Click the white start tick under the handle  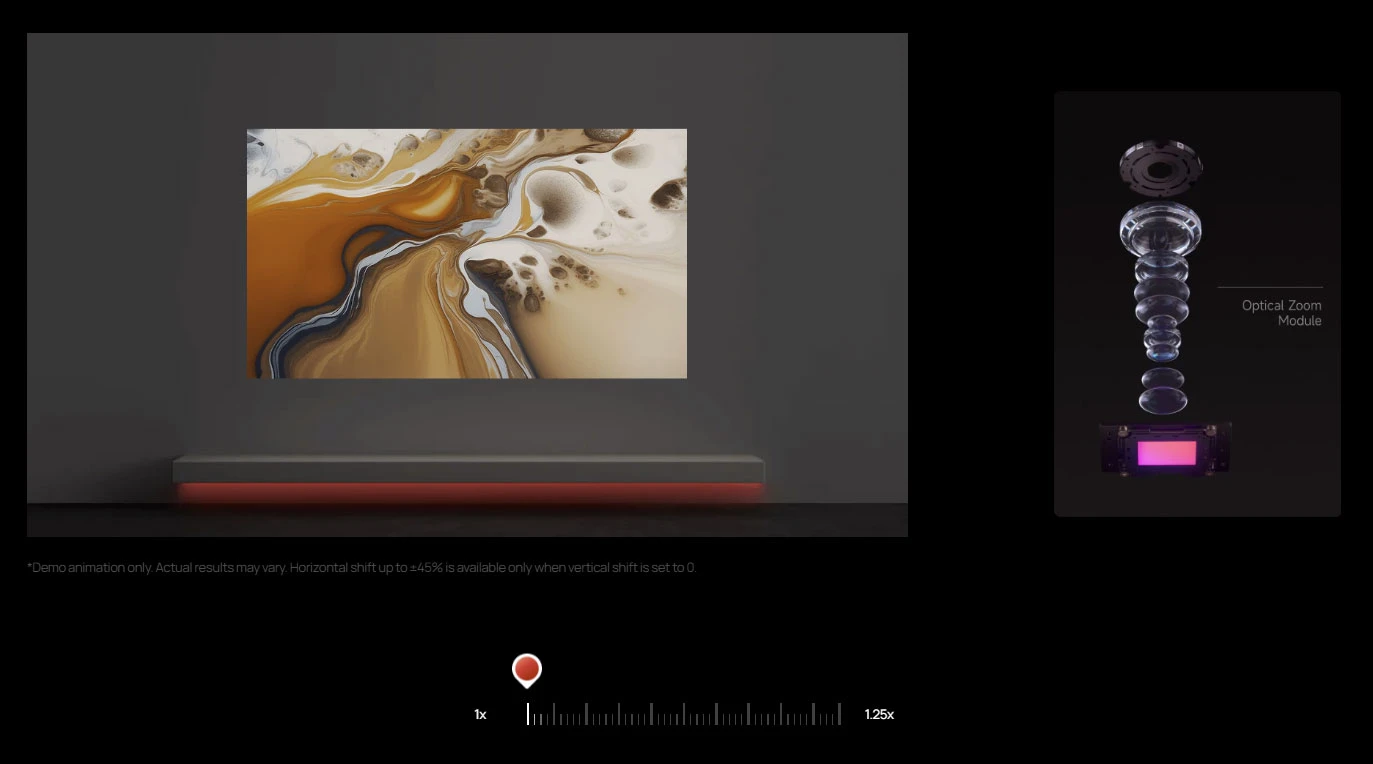point(528,714)
